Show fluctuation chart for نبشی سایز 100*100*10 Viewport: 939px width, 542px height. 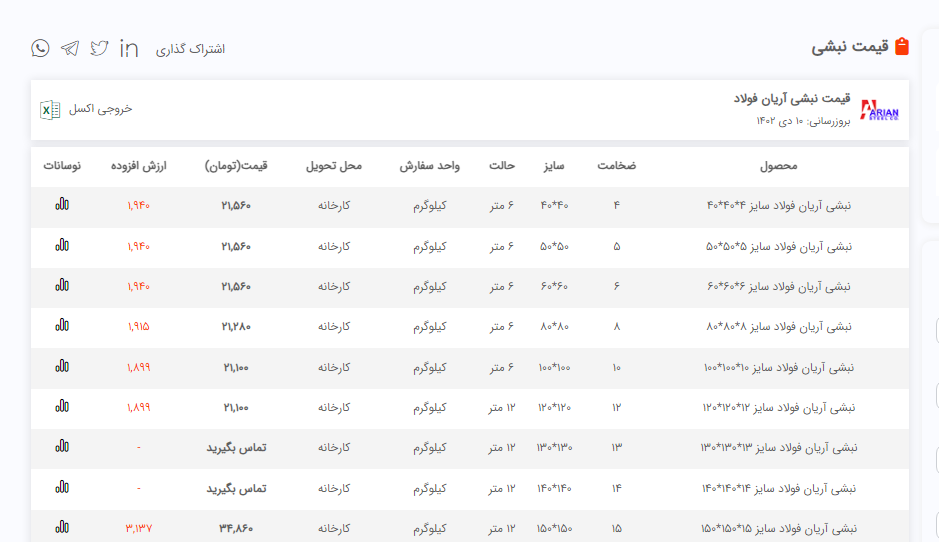(62, 367)
